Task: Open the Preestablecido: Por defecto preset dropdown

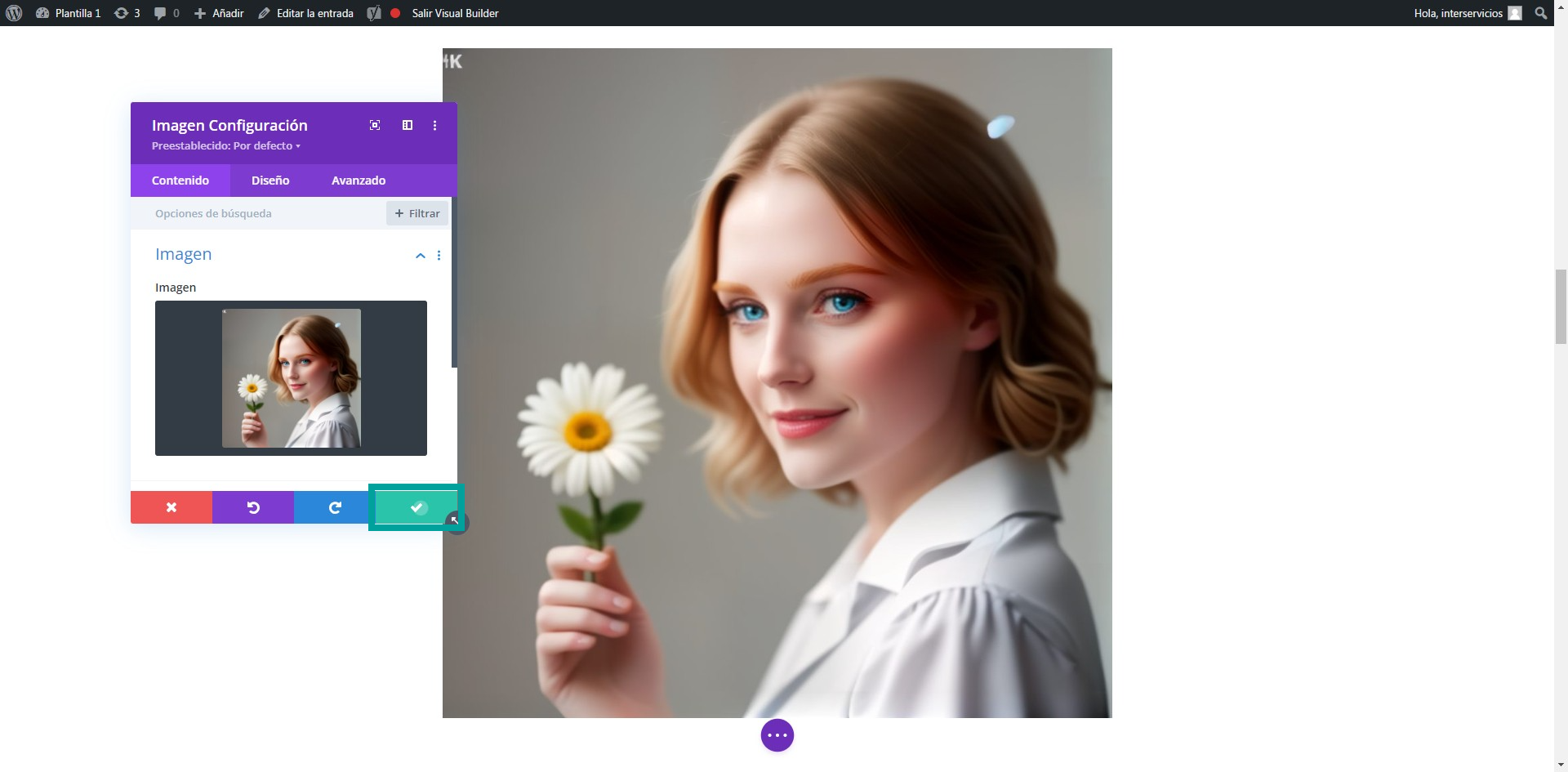Action: tap(226, 145)
